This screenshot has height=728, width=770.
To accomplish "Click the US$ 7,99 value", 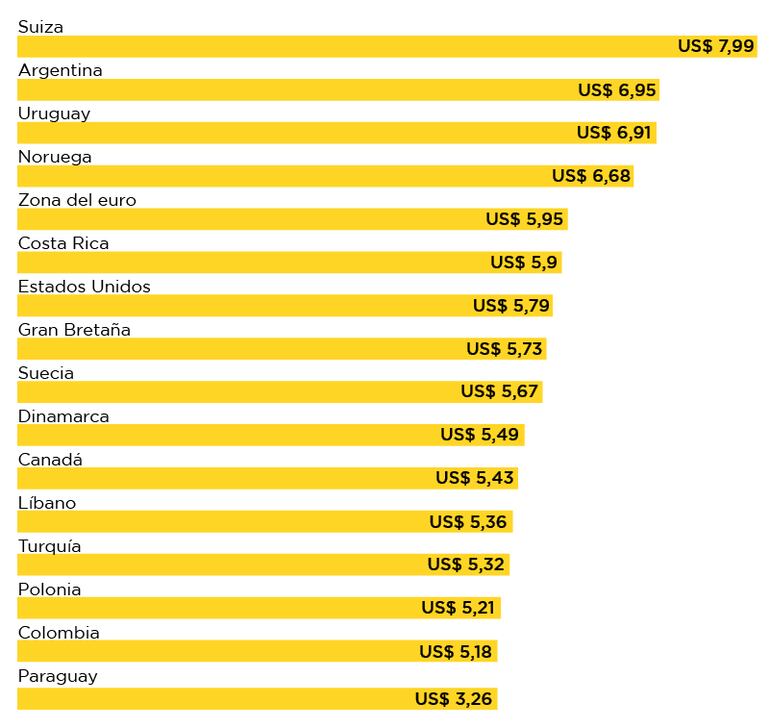I will [x=715, y=47].
